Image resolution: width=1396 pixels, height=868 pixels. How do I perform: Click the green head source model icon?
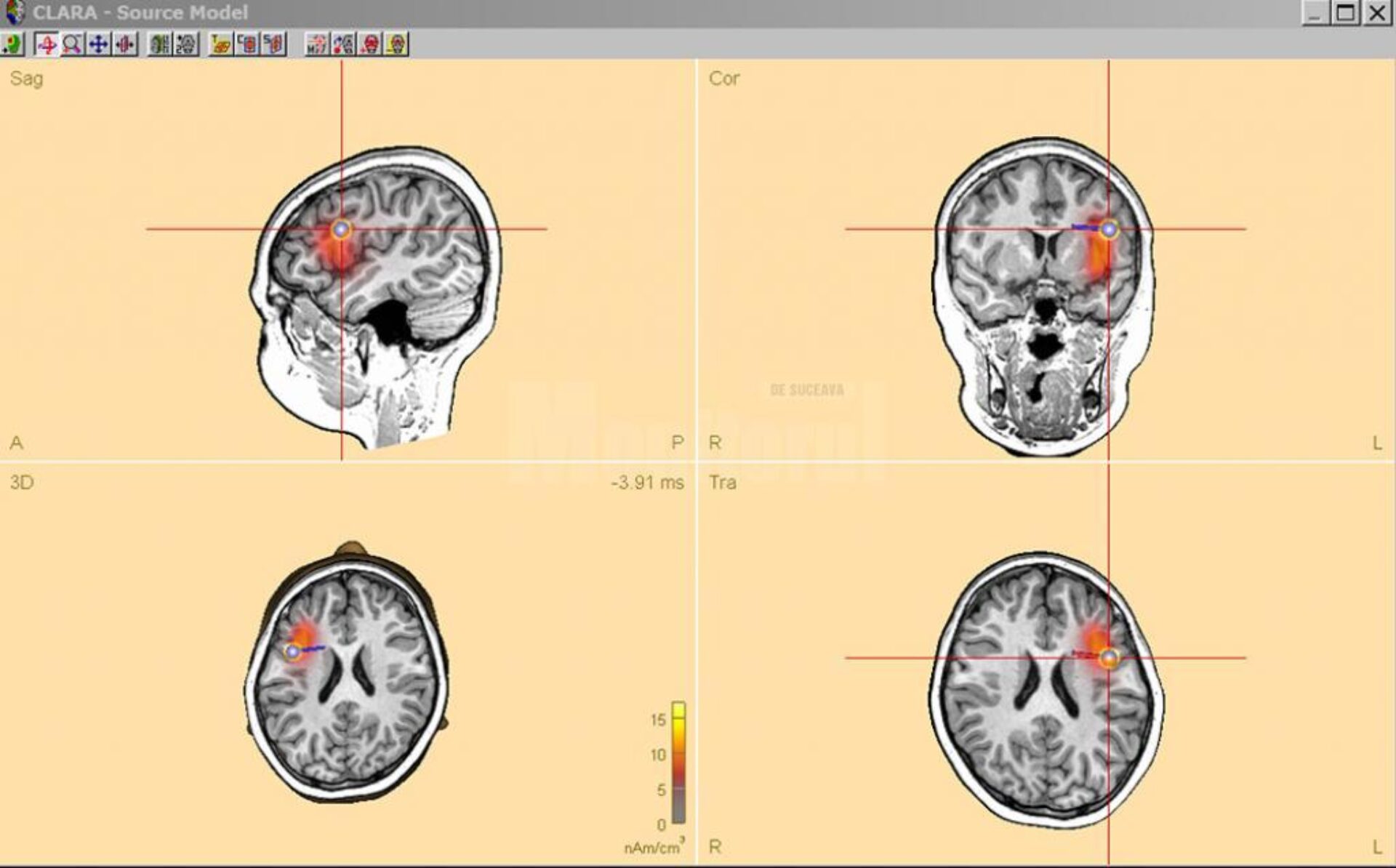point(12,44)
